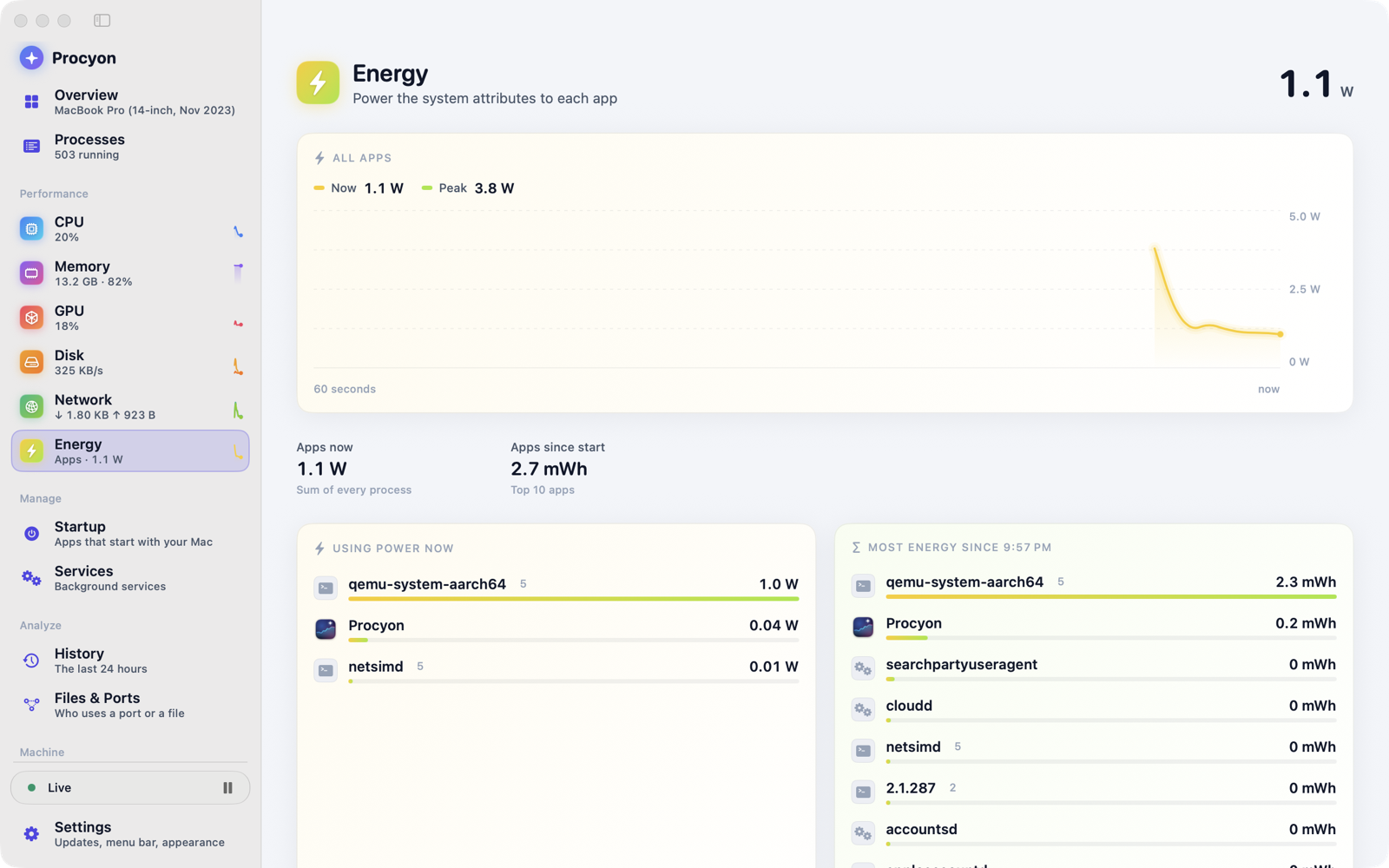The width and height of the screenshot is (1389, 868).
Task: Select the cloudd energy row
Action: pyautogui.click(x=1094, y=710)
